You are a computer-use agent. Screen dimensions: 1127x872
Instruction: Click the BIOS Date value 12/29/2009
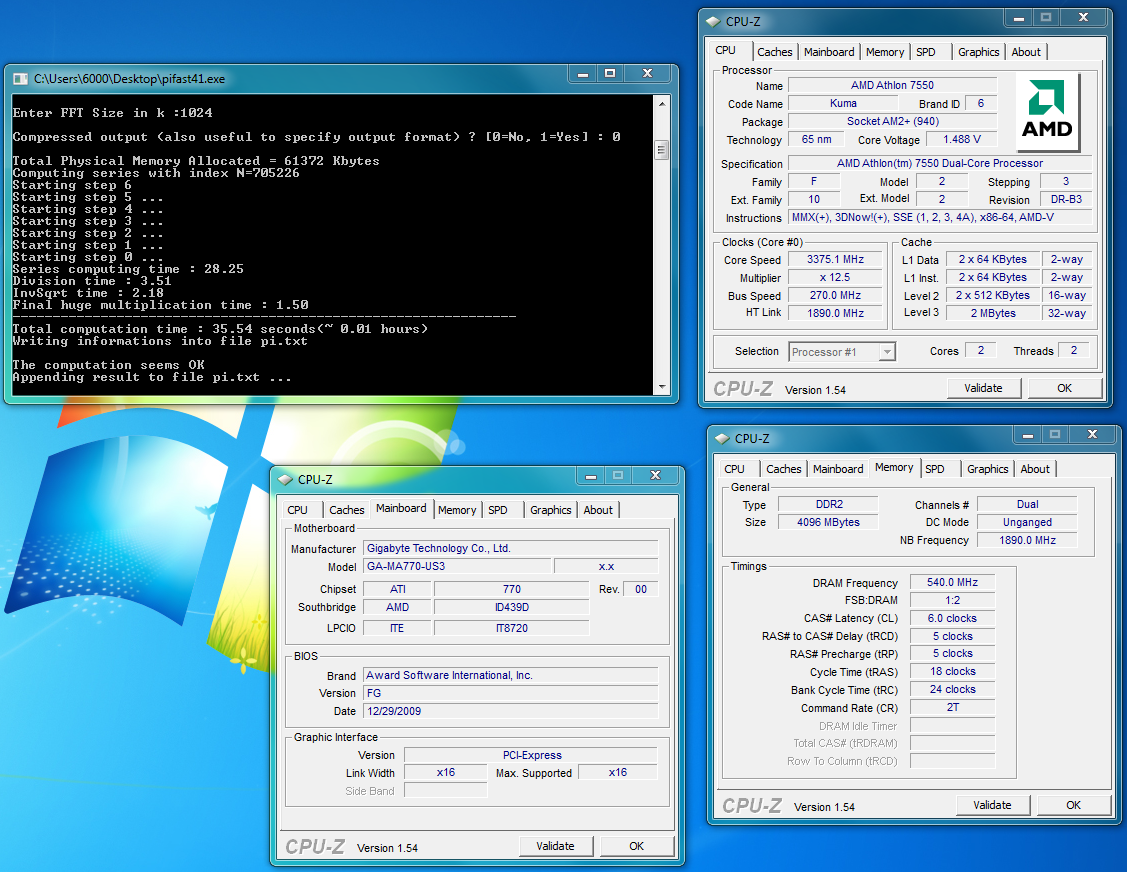click(x=510, y=711)
